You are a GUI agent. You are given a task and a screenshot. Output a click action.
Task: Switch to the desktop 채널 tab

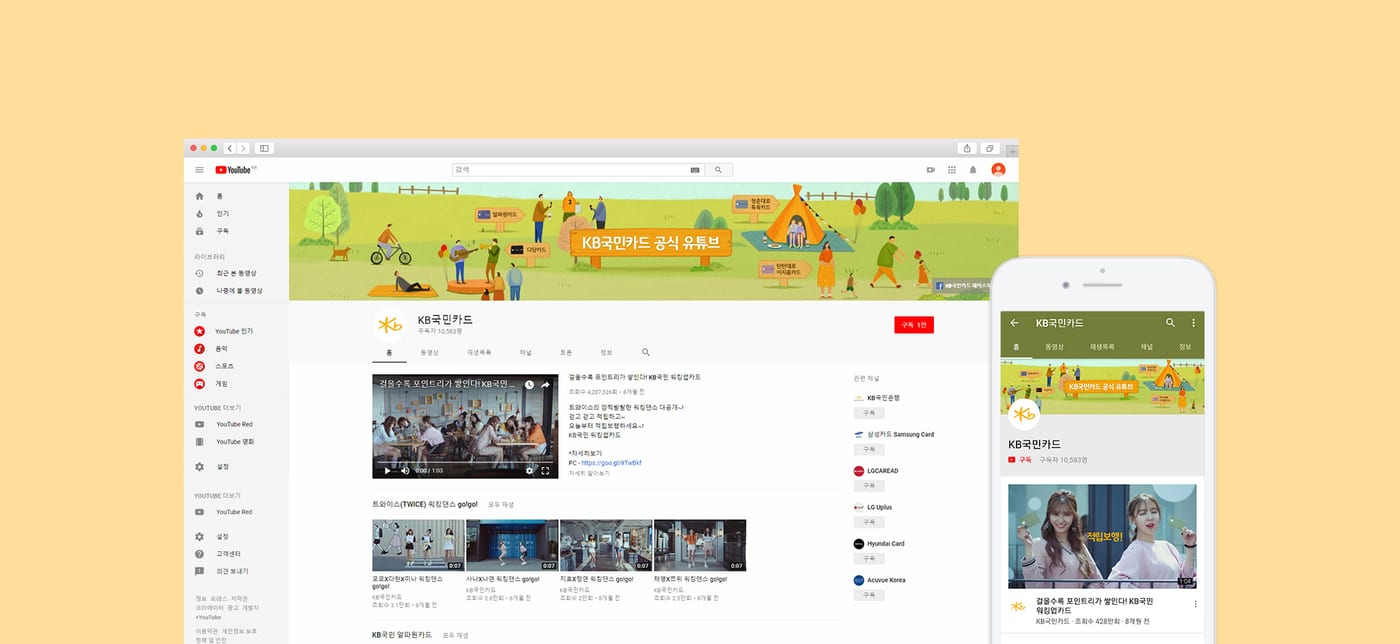tap(526, 353)
